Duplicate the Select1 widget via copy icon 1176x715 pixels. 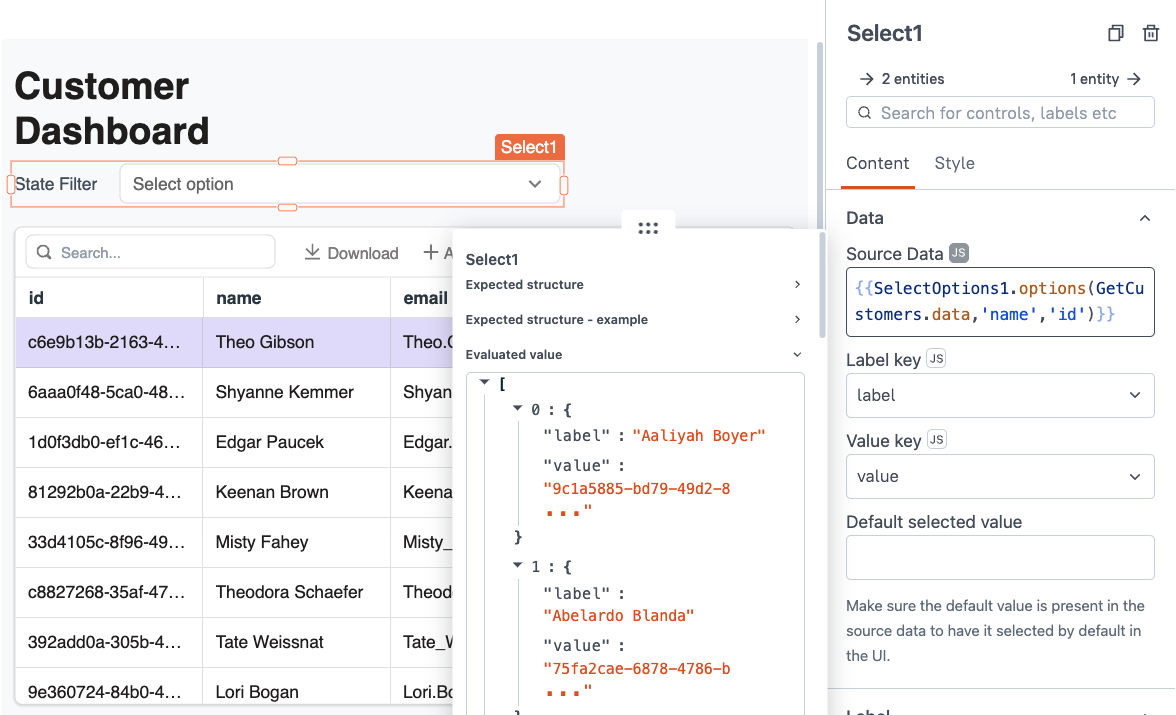[x=1115, y=33]
